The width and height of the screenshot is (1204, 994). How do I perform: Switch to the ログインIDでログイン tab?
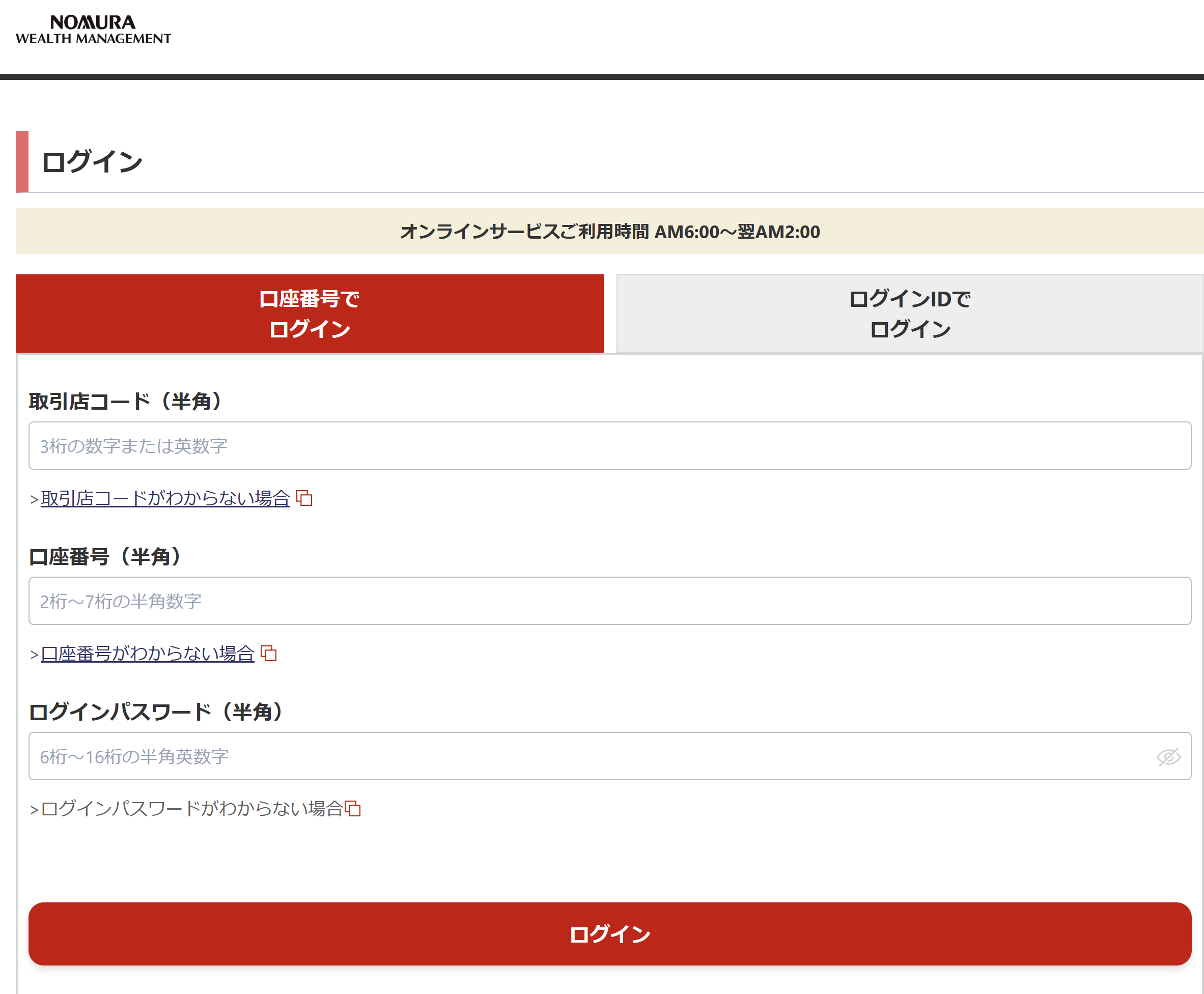click(910, 314)
